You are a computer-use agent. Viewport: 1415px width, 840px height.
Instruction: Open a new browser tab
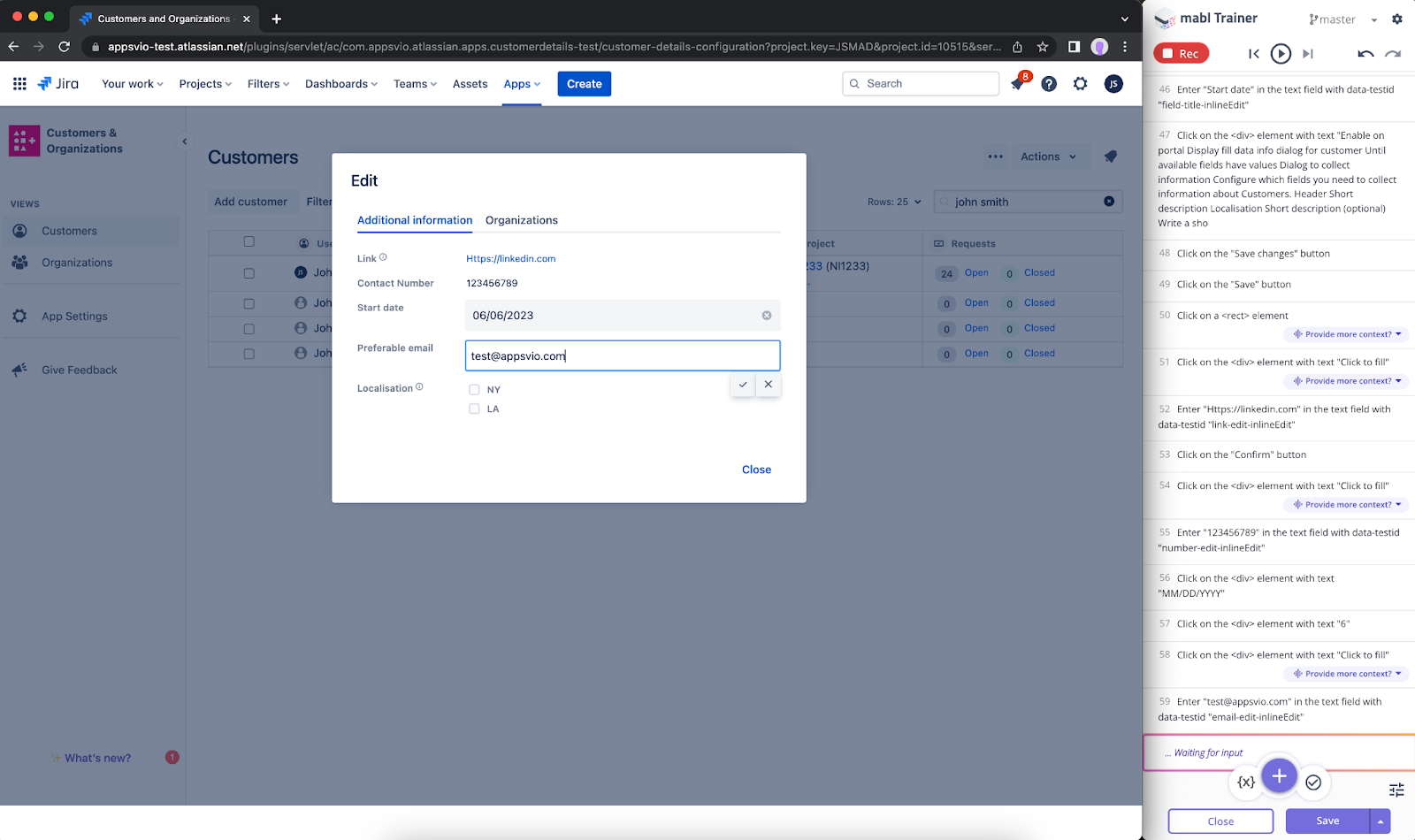pos(277,19)
